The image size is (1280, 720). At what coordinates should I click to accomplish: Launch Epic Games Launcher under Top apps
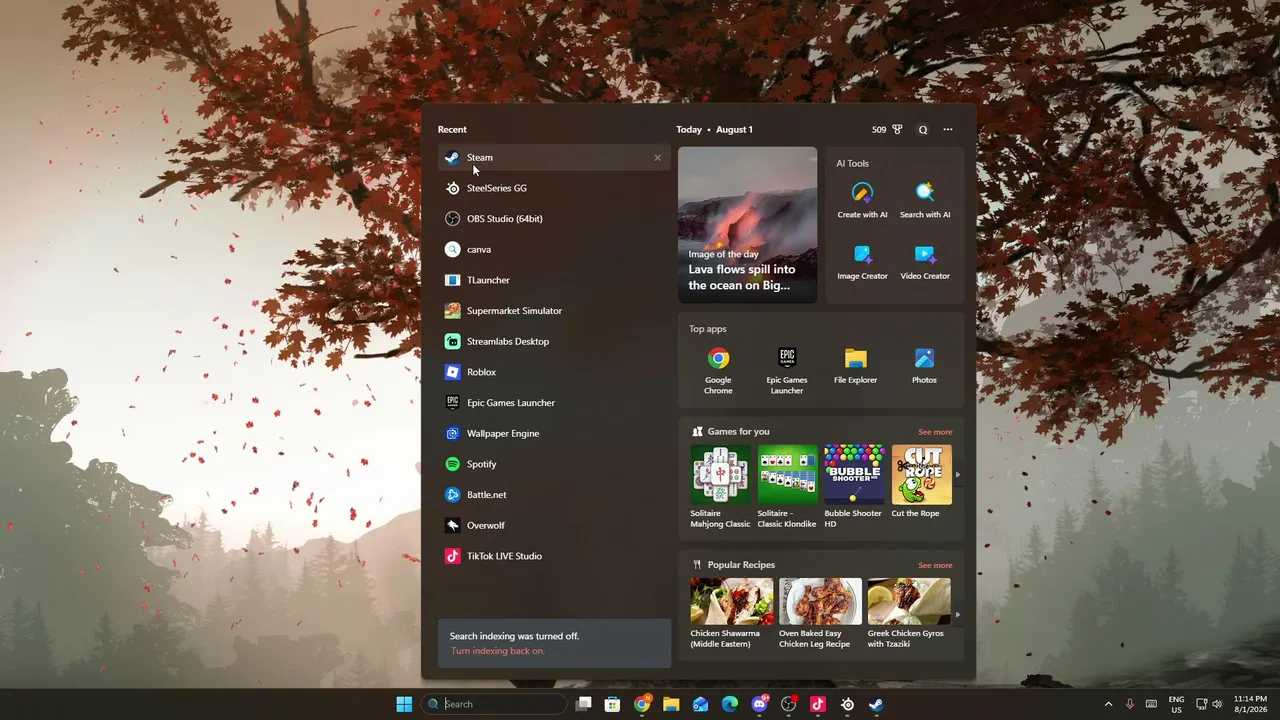pos(787,371)
